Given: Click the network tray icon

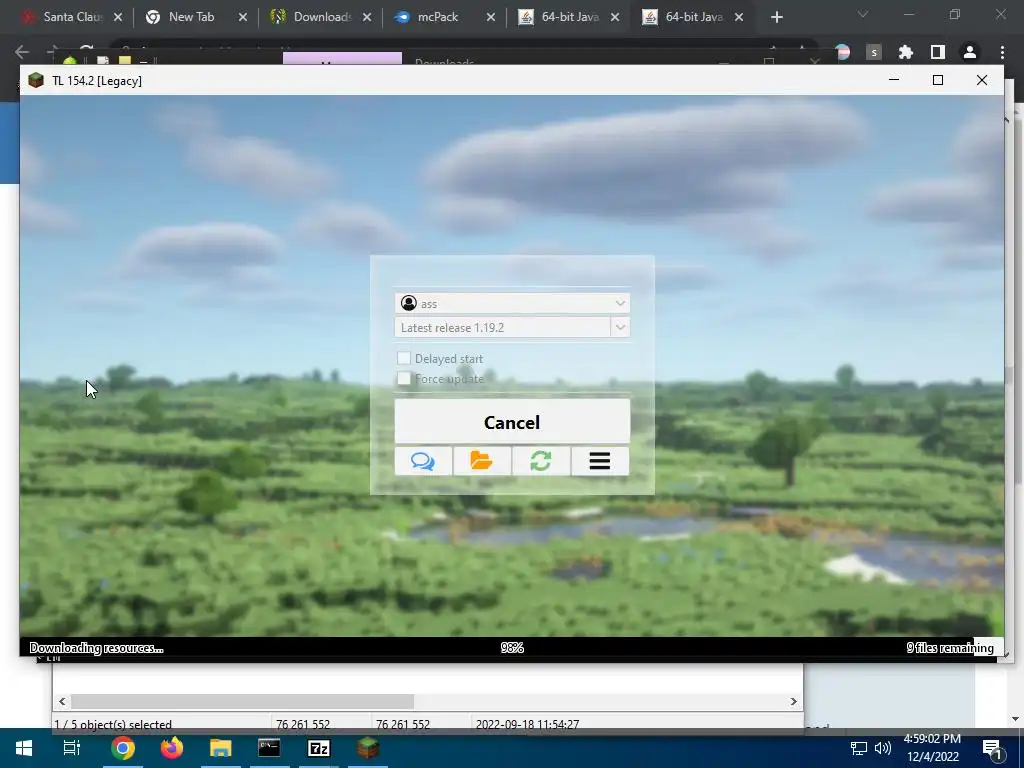Looking at the screenshot, I should [858, 748].
